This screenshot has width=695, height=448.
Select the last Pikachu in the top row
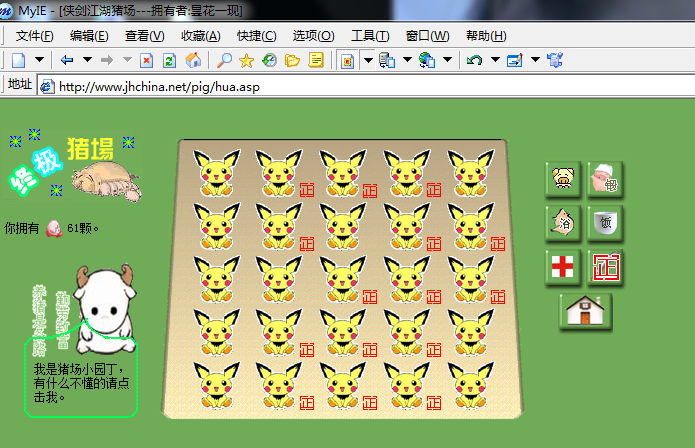(x=471, y=173)
